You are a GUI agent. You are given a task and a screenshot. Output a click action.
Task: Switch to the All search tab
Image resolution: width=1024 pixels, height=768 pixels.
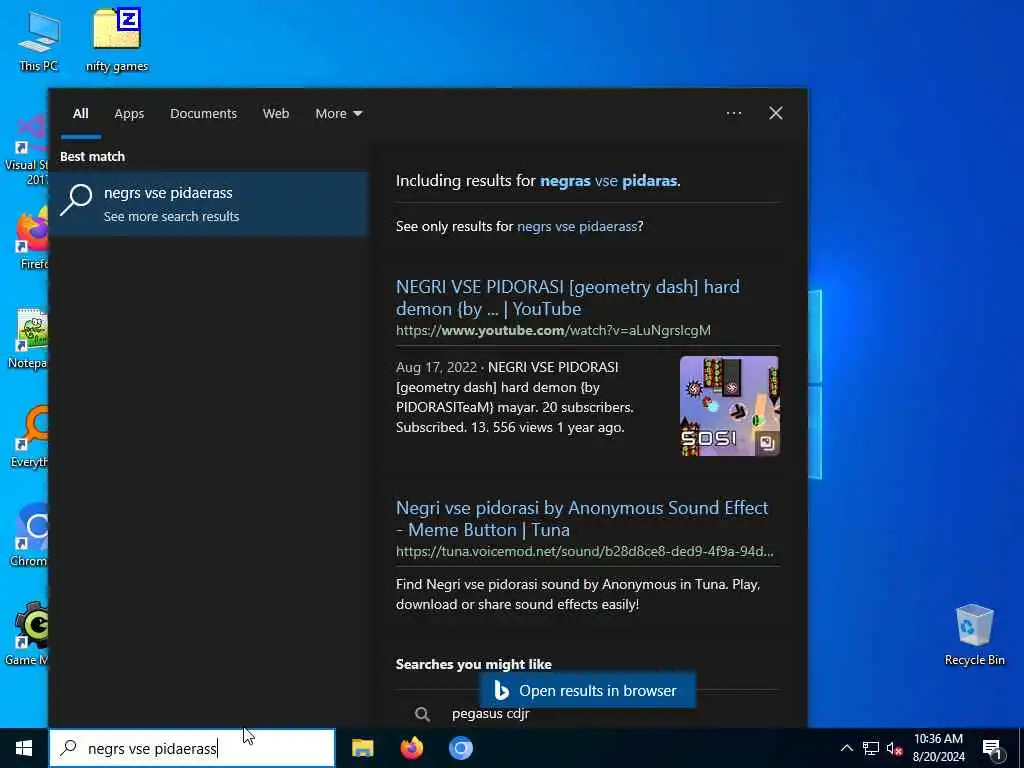(80, 114)
